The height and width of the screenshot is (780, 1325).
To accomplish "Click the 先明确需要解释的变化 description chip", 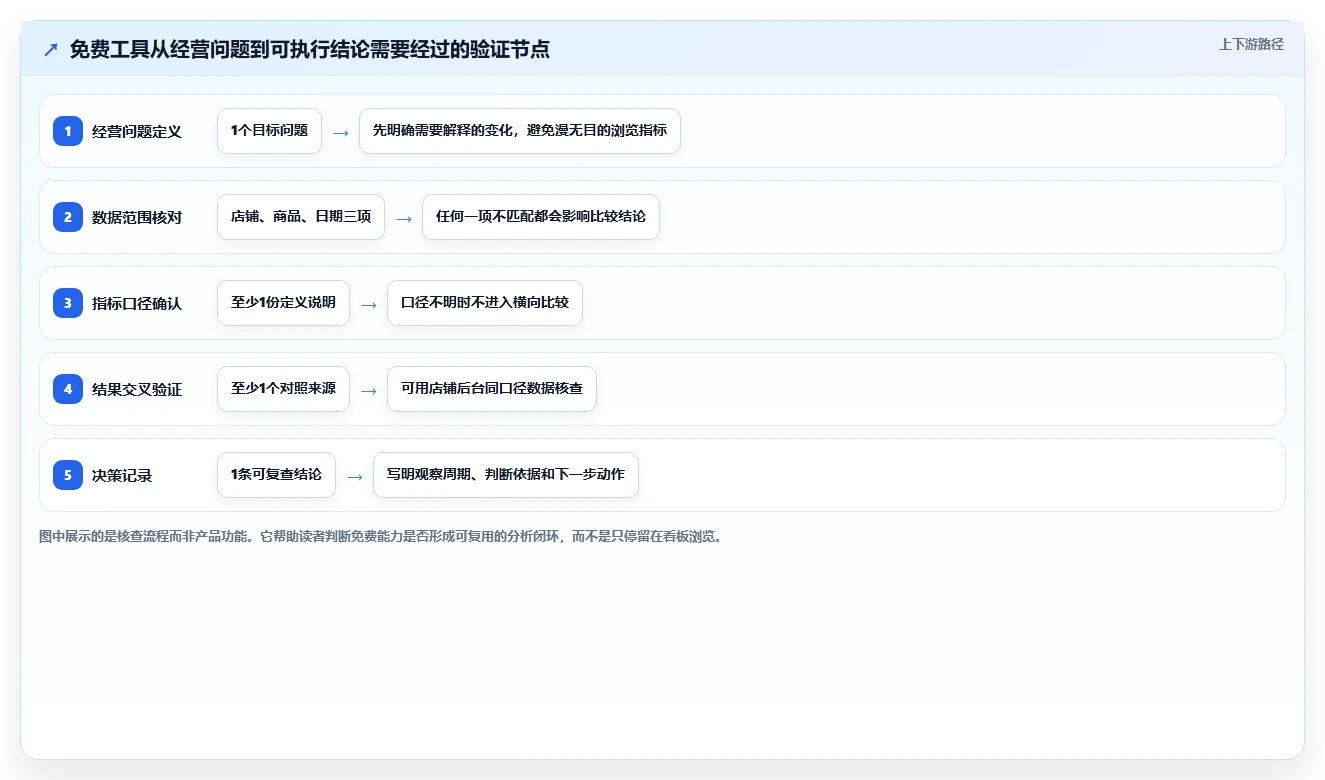I will [520, 131].
